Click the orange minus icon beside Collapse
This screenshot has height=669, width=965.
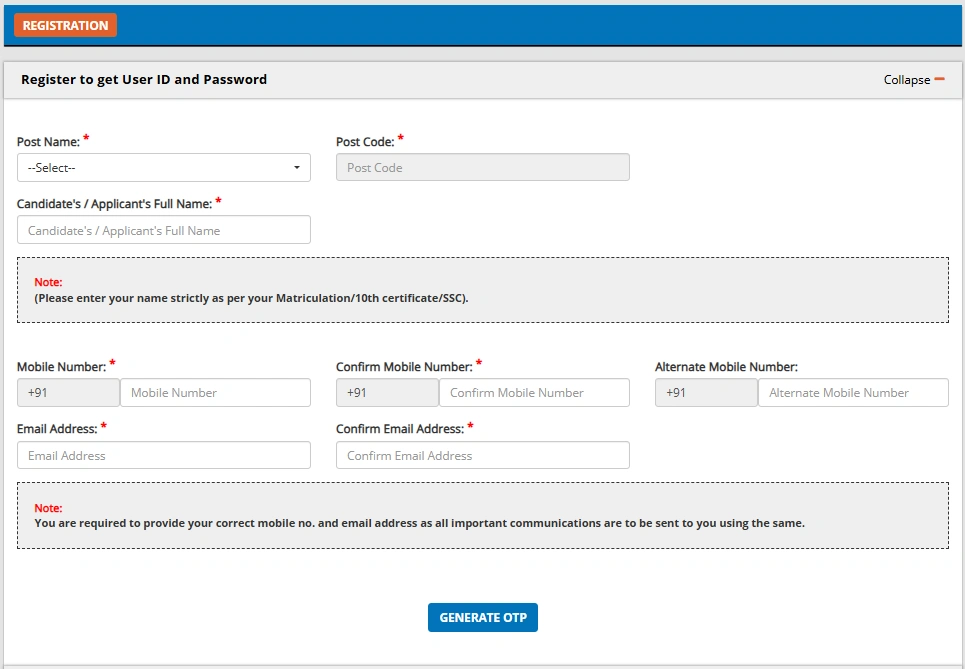coord(939,79)
